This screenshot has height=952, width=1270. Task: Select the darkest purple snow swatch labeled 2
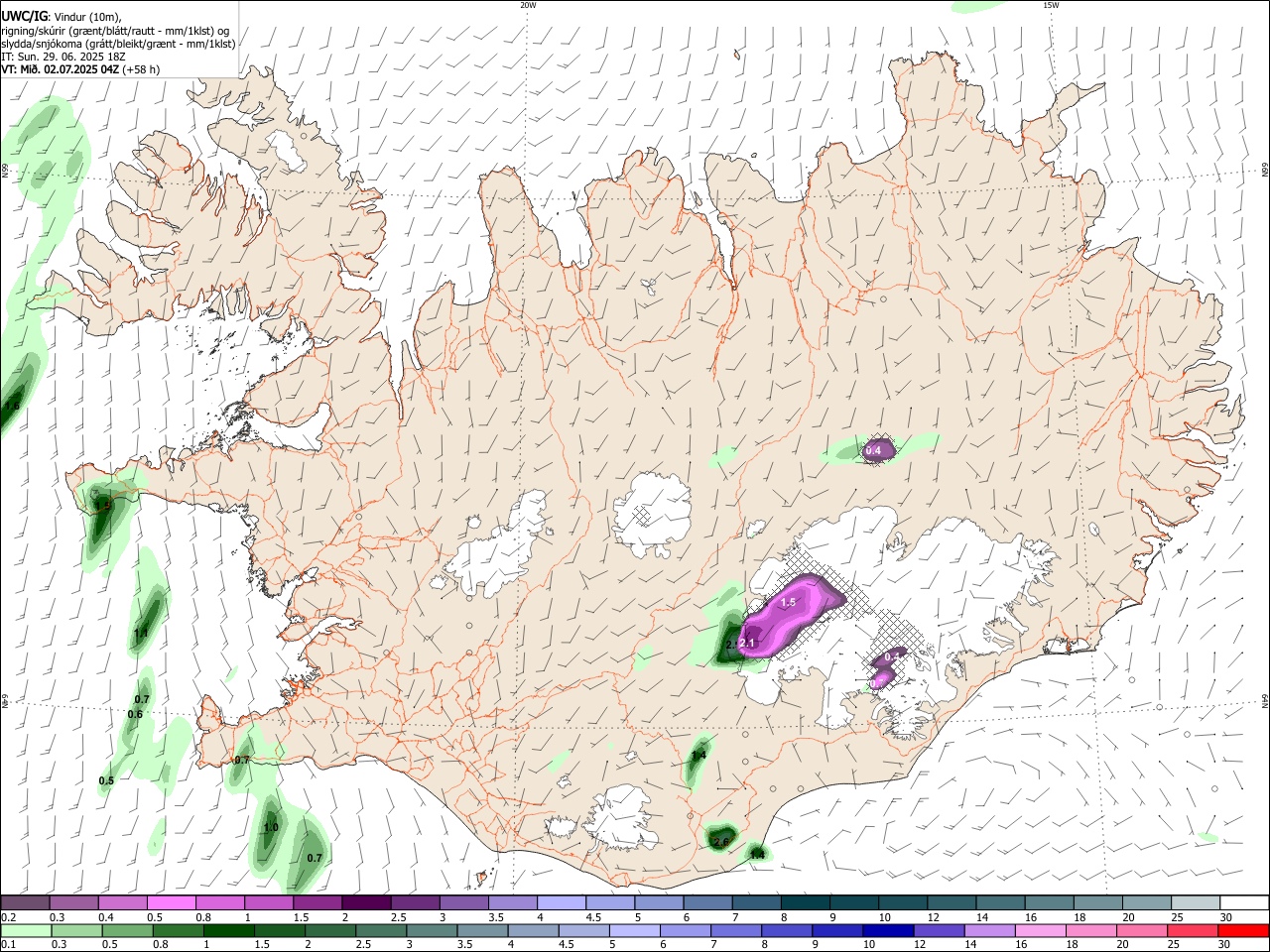click(365, 903)
